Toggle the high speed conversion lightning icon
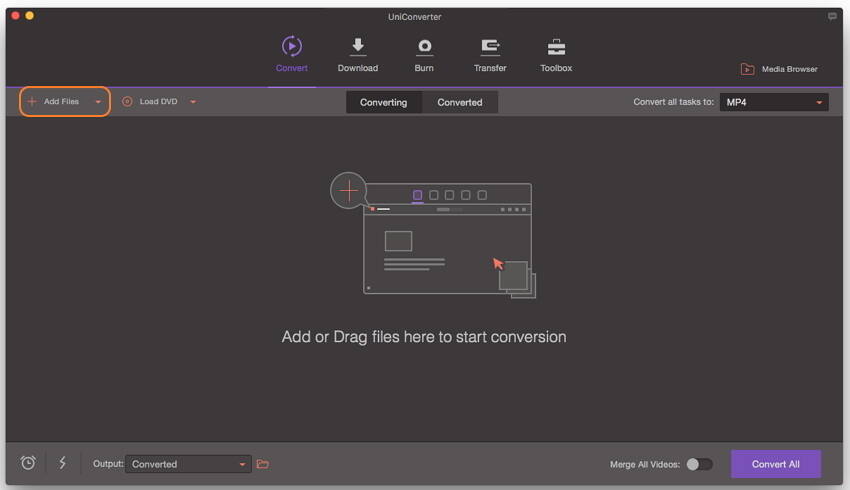The height and width of the screenshot is (490, 850). 63,463
